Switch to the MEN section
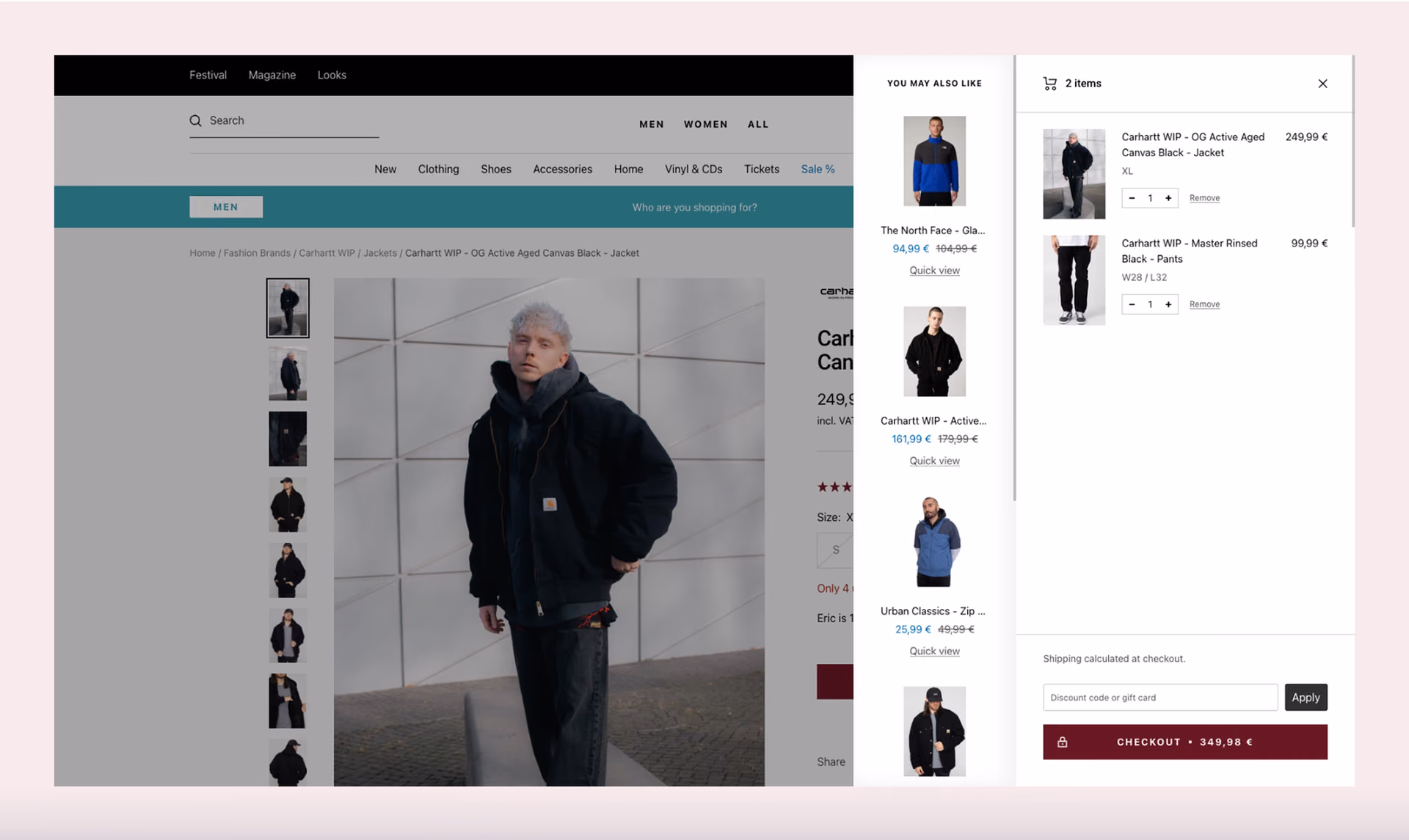 651,125
